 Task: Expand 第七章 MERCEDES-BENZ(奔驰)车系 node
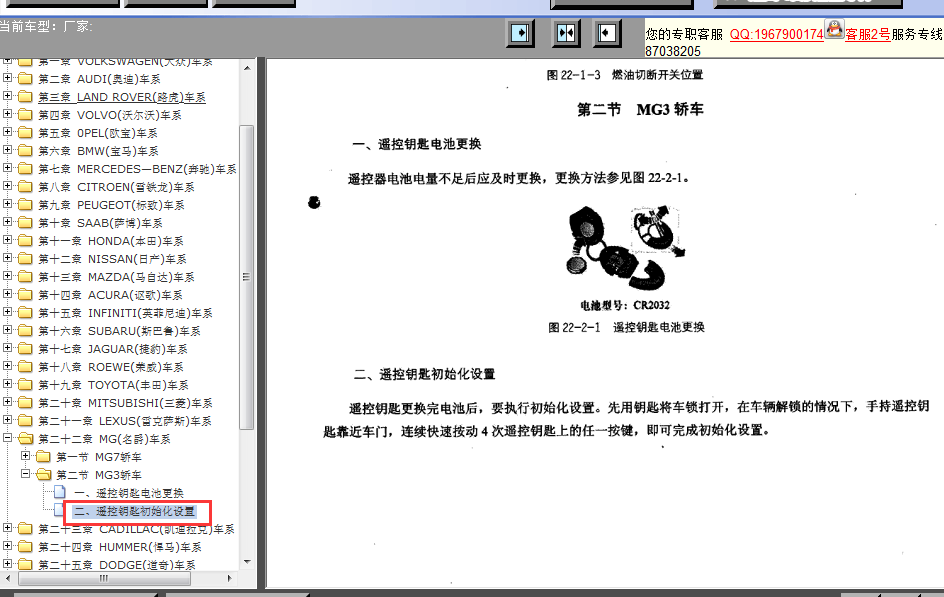coord(7,168)
